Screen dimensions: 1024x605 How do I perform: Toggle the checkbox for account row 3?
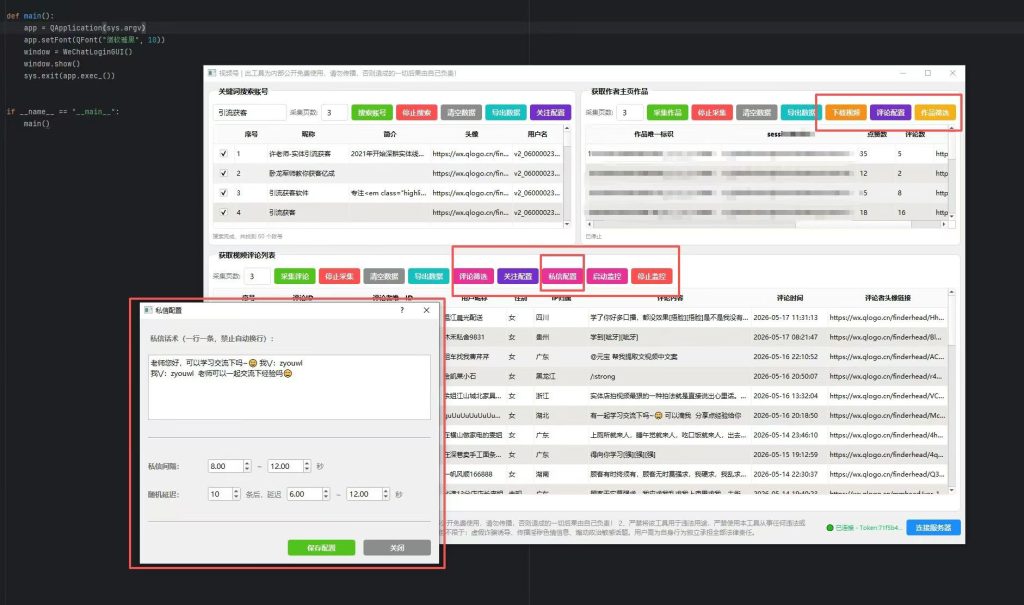point(223,193)
